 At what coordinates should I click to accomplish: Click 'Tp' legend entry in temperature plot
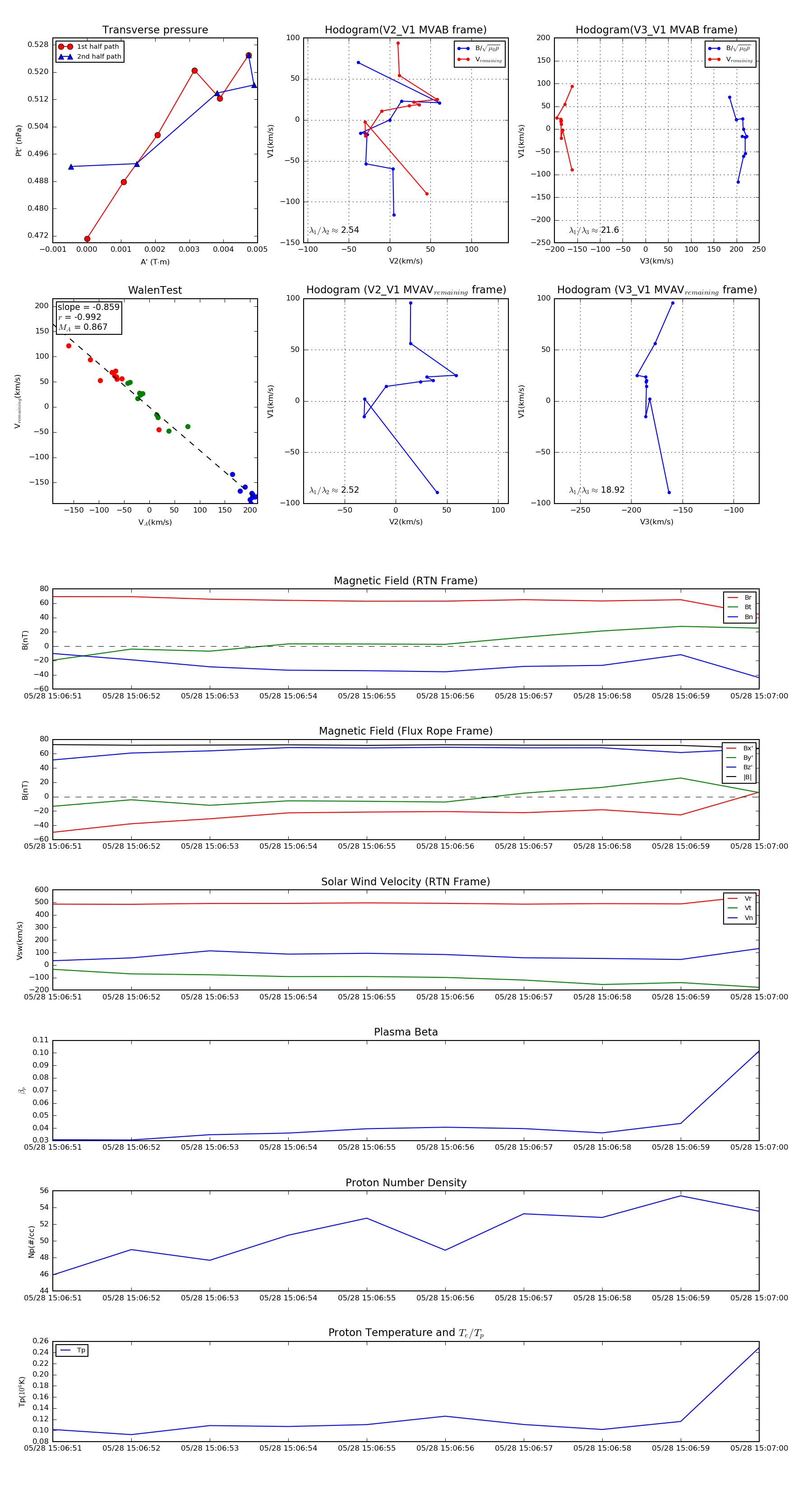coord(72,1351)
